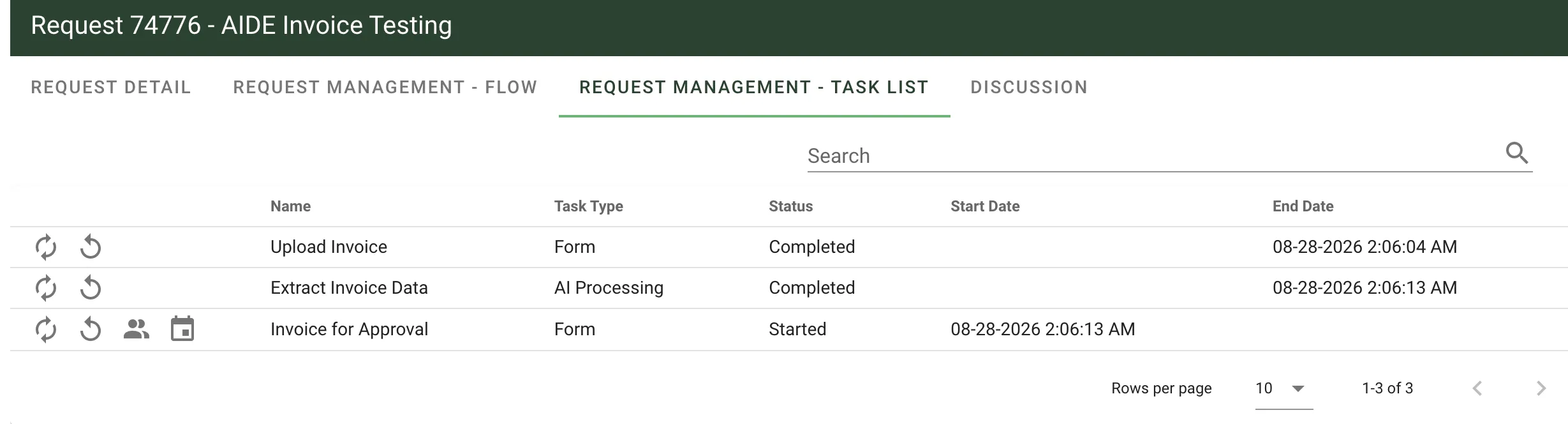Viewport: 1568px width, 424px height.
Task: Click end date 08-28-2026 2:06:04 AM
Action: point(1365,247)
